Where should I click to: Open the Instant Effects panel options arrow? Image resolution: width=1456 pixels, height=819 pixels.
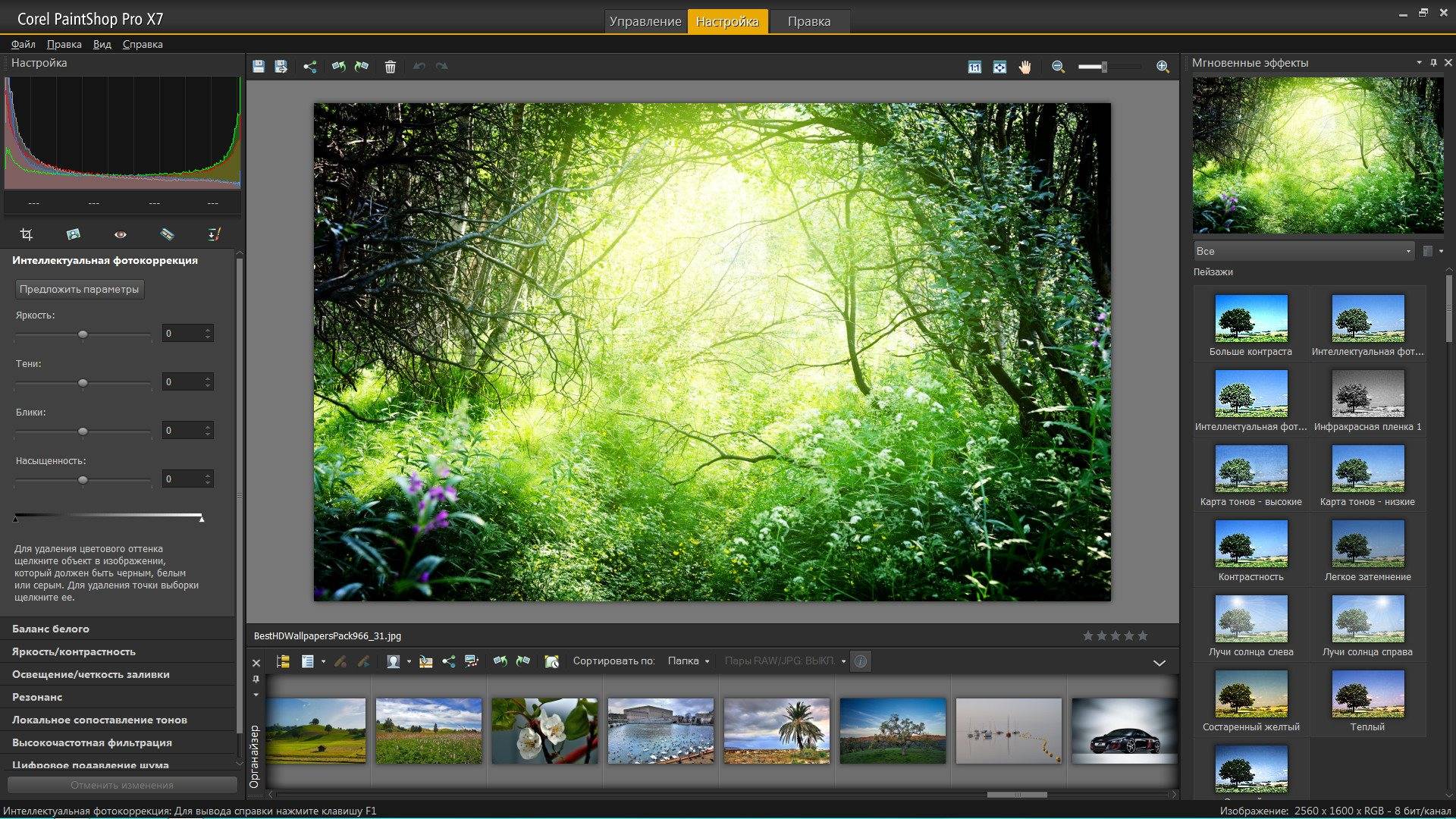click(x=1419, y=63)
